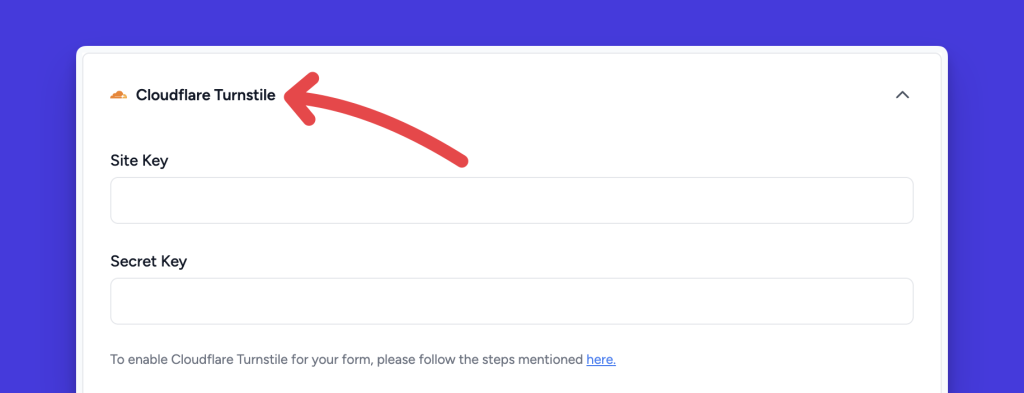The image size is (1024, 393).
Task: Select the Turnstile helper instructions text
Action: pos(363,360)
